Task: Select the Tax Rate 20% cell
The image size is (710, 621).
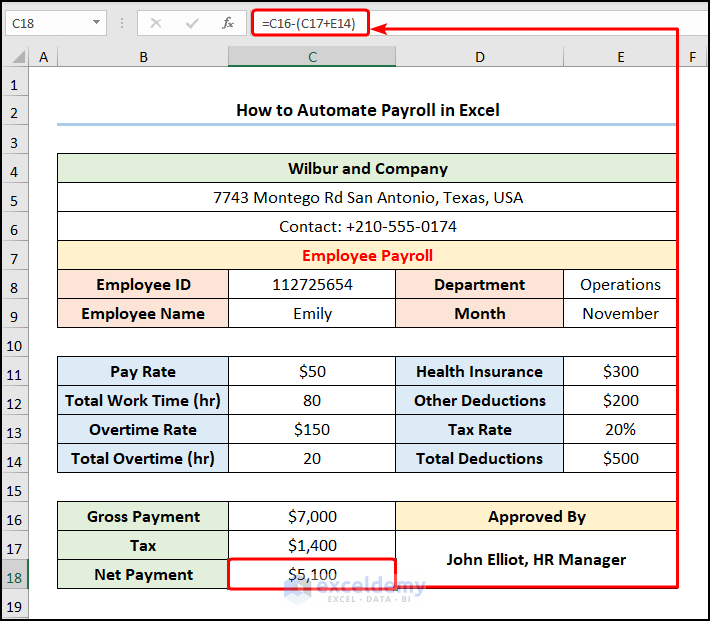Action: (620, 430)
